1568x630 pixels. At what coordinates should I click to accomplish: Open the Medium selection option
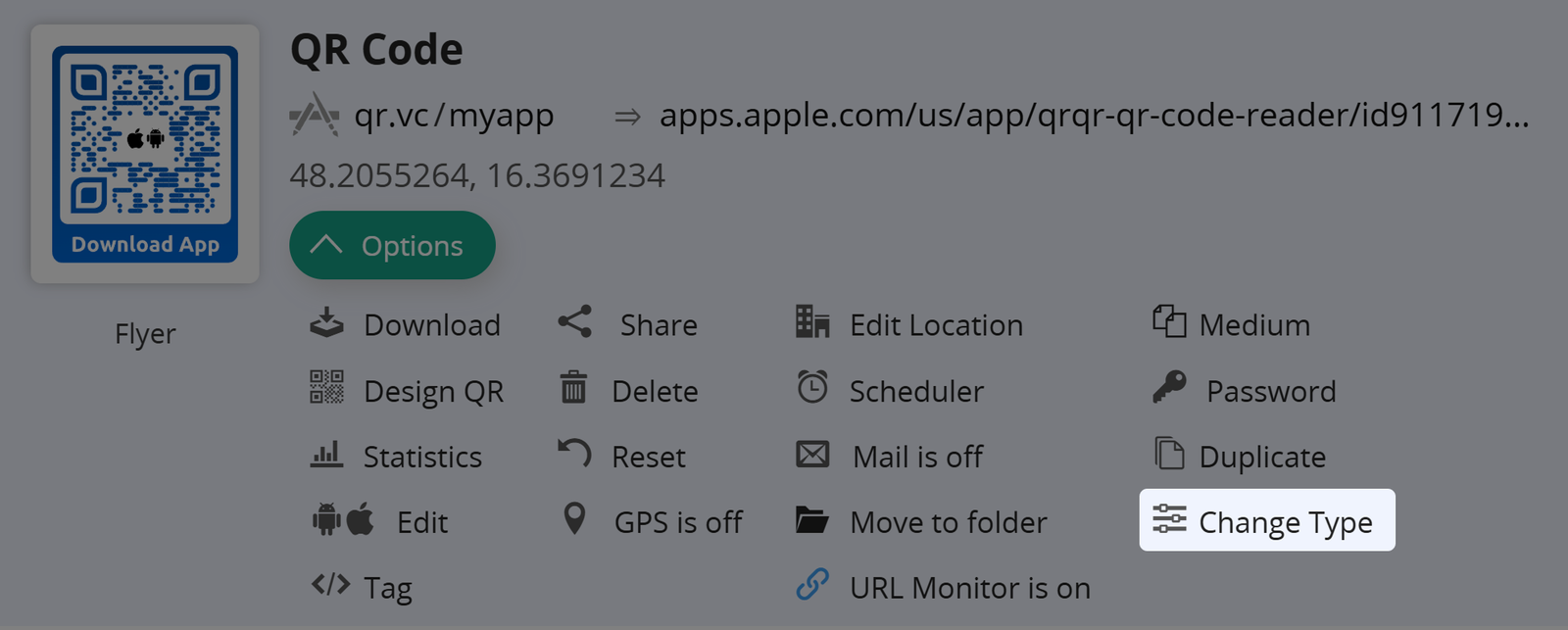click(1253, 325)
